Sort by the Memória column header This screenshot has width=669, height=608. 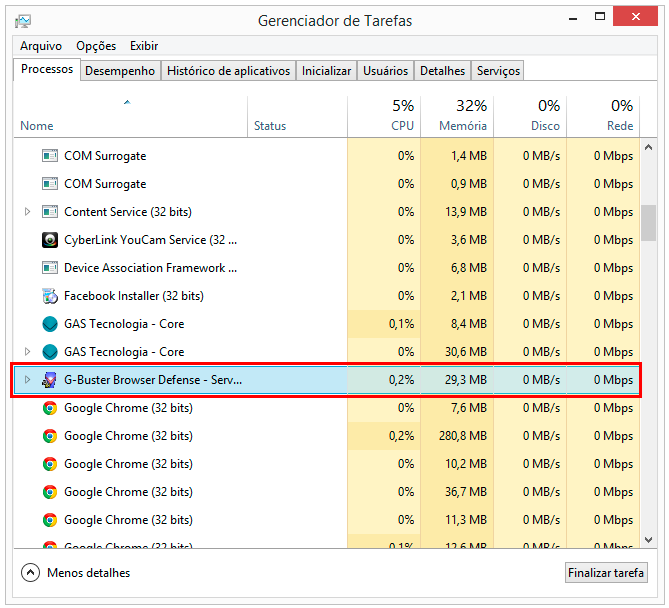tap(457, 116)
